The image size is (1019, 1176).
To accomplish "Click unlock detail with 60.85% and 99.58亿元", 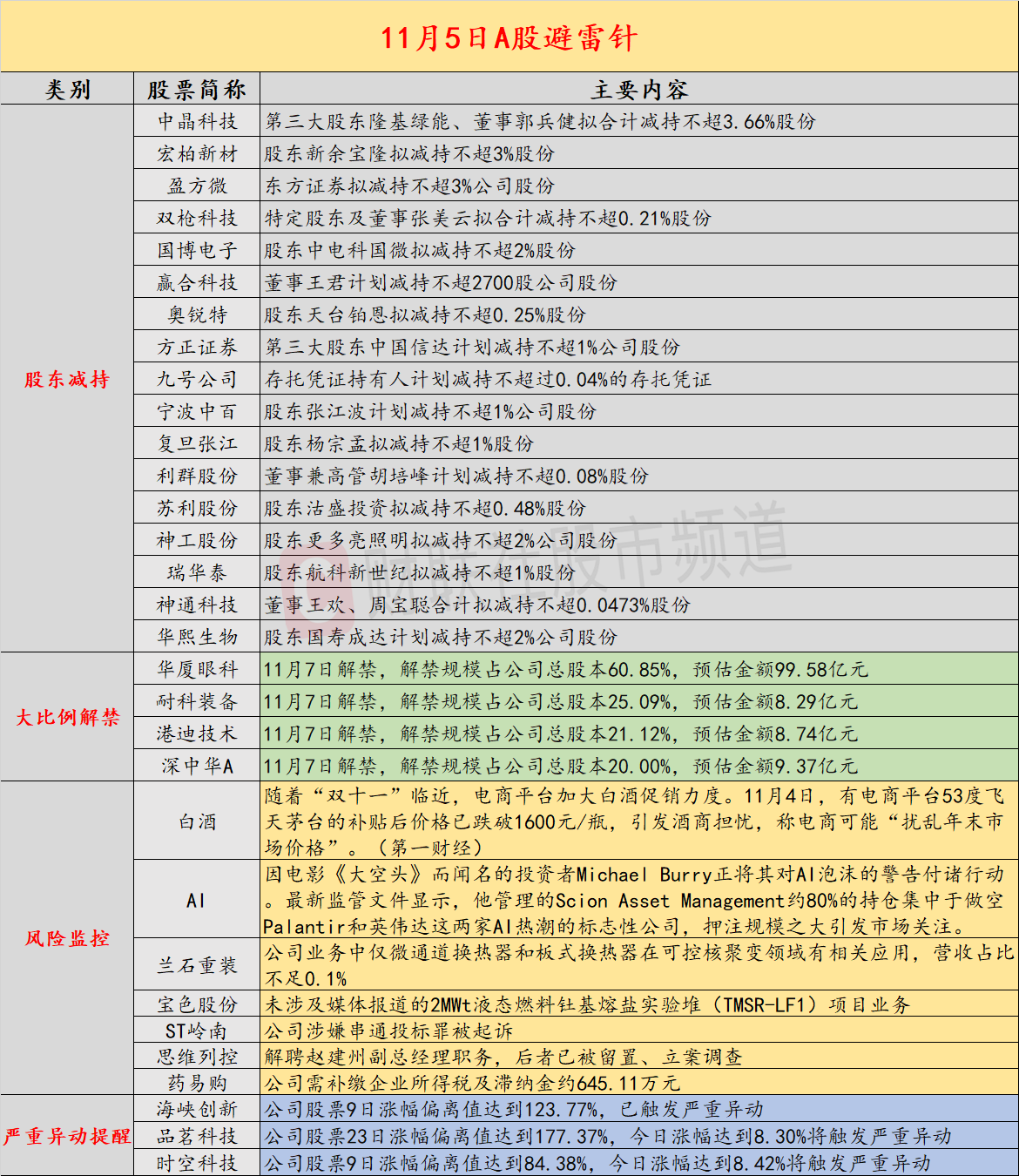I will pos(566,669).
